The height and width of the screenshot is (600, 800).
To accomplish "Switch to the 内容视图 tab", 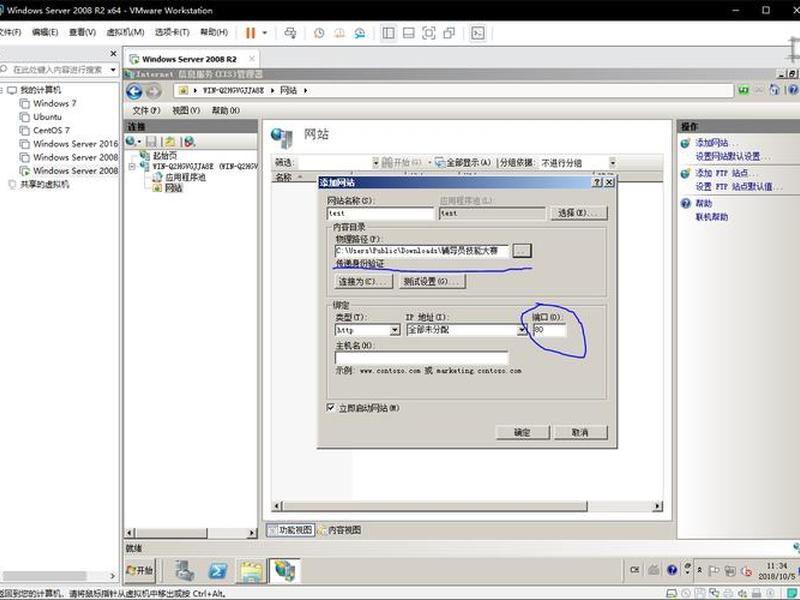I will 340,530.
